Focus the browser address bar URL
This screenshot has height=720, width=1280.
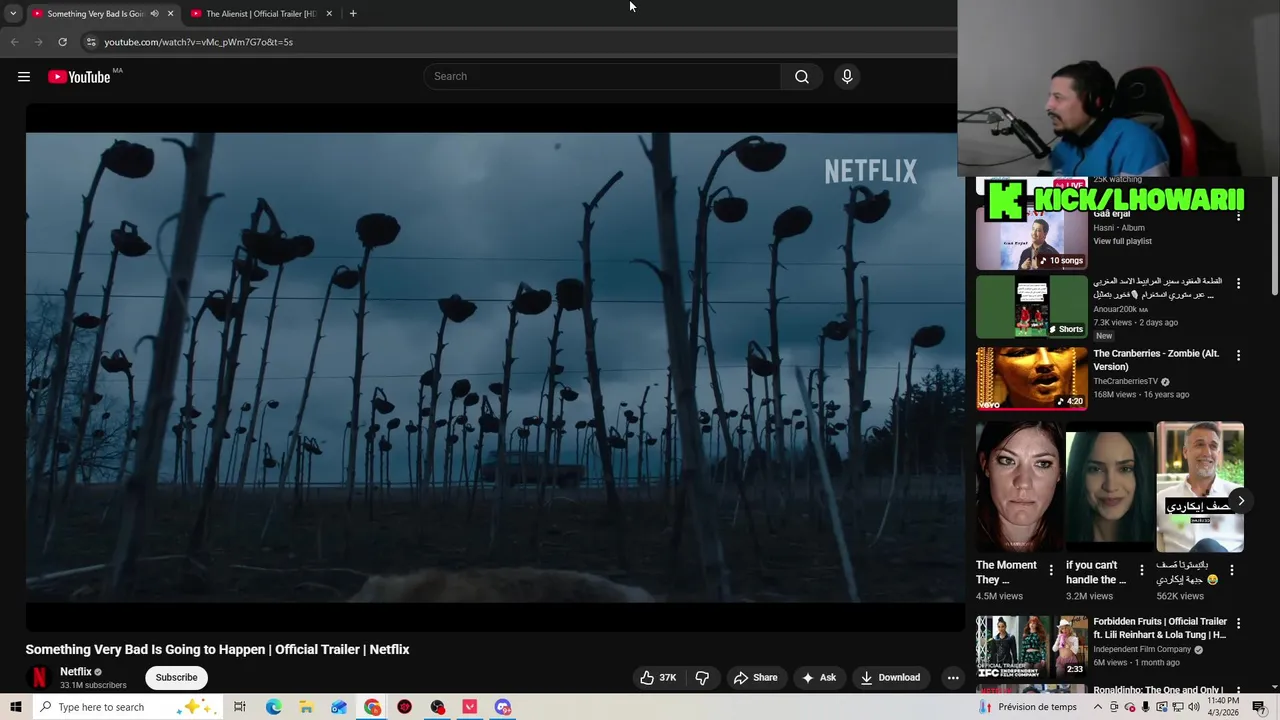coord(198,42)
